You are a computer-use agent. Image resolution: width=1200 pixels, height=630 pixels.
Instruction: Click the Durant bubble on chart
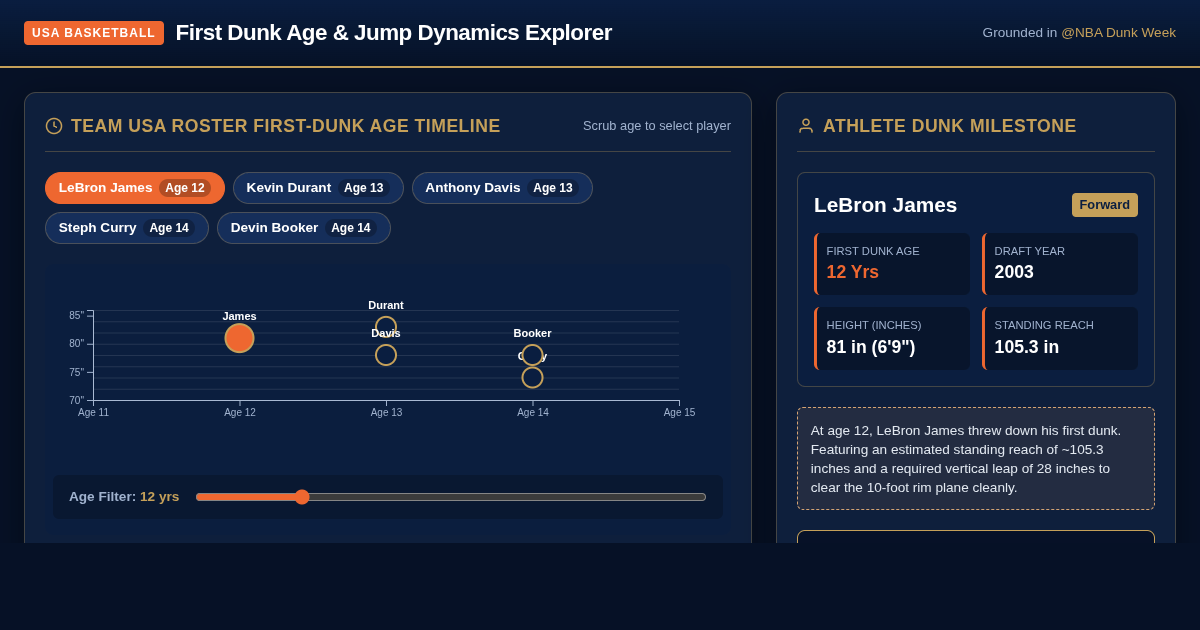(x=386, y=325)
